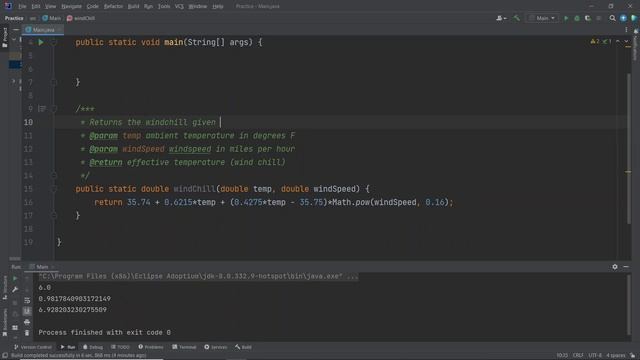Open the TODO tool window

click(120, 347)
